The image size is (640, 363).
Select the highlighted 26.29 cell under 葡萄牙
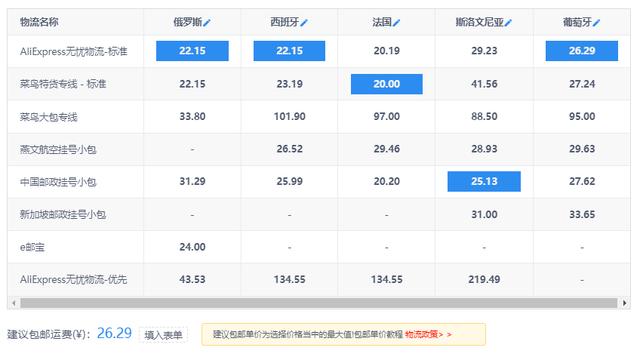click(582, 51)
